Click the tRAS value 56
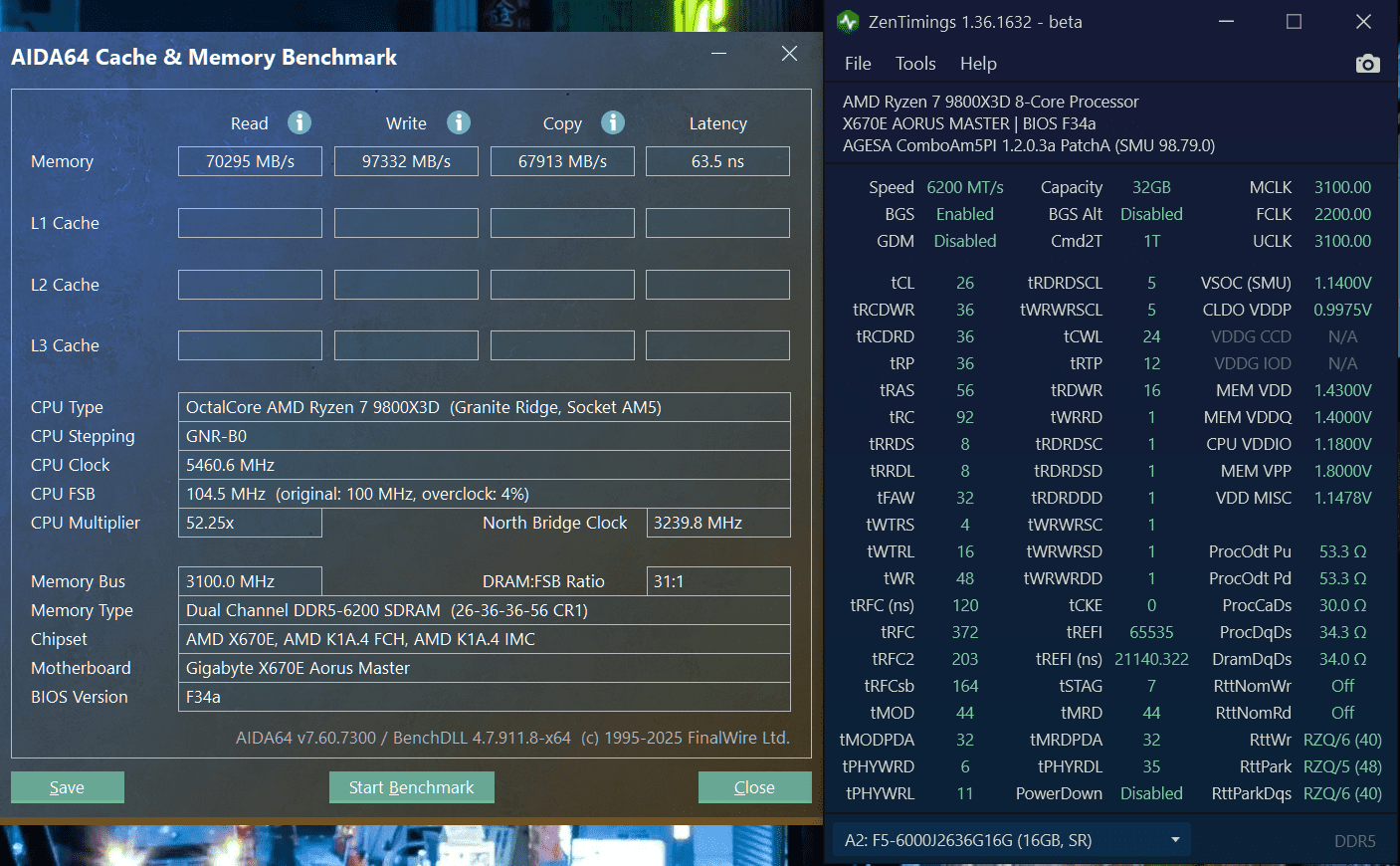Screen dimensions: 1400x866 click(965, 390)
